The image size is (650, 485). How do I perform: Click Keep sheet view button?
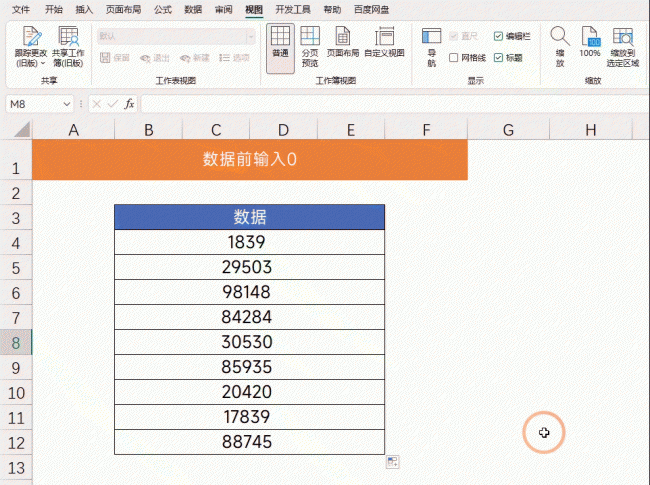(x=115, y=58)
